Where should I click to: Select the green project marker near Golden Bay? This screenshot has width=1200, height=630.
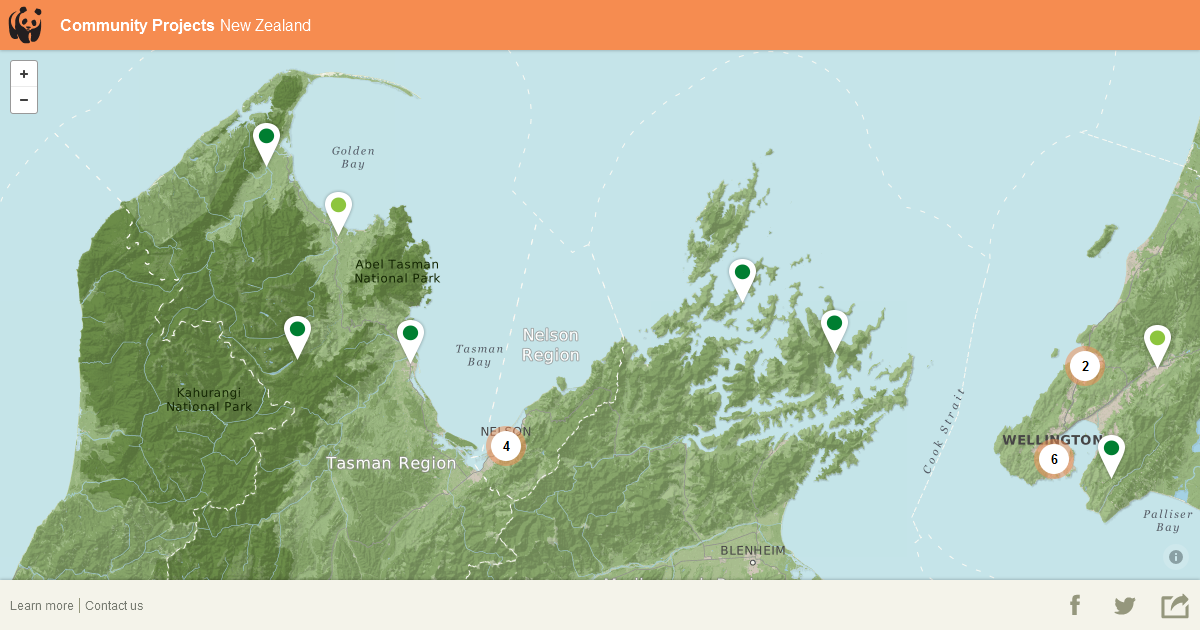pyautogui.click(x=266, y=137)
